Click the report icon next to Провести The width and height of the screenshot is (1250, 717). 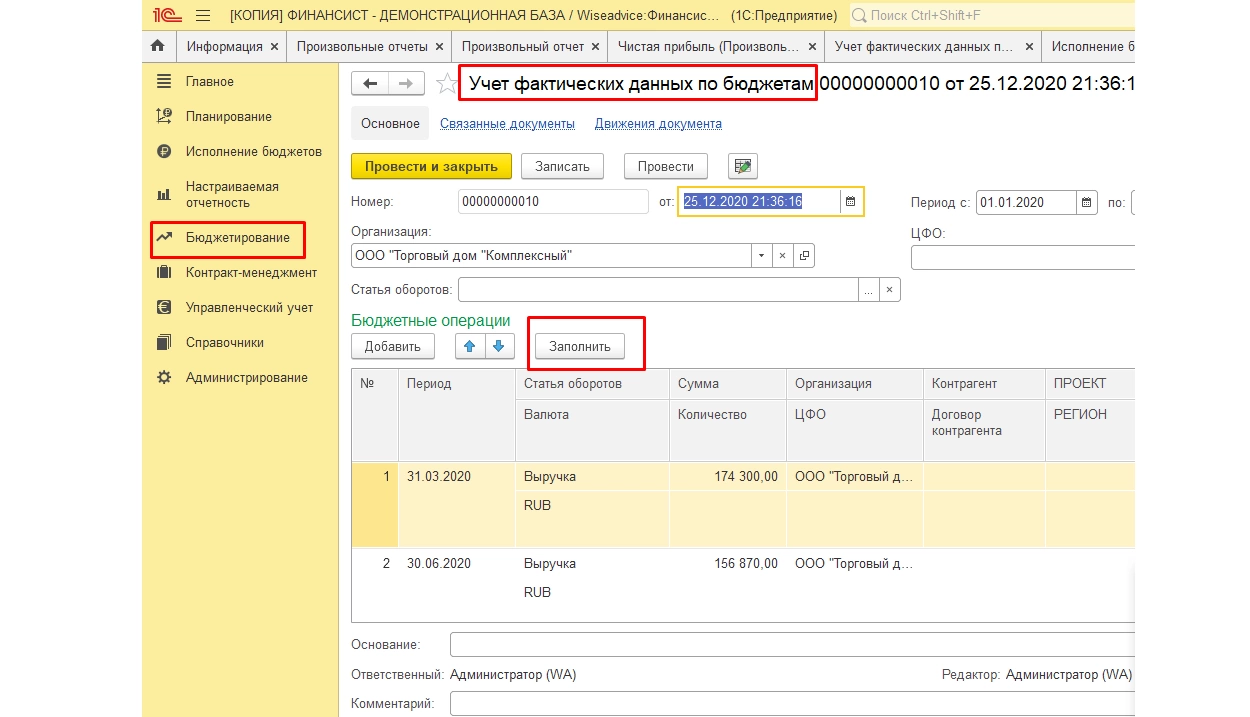point(743,166)
